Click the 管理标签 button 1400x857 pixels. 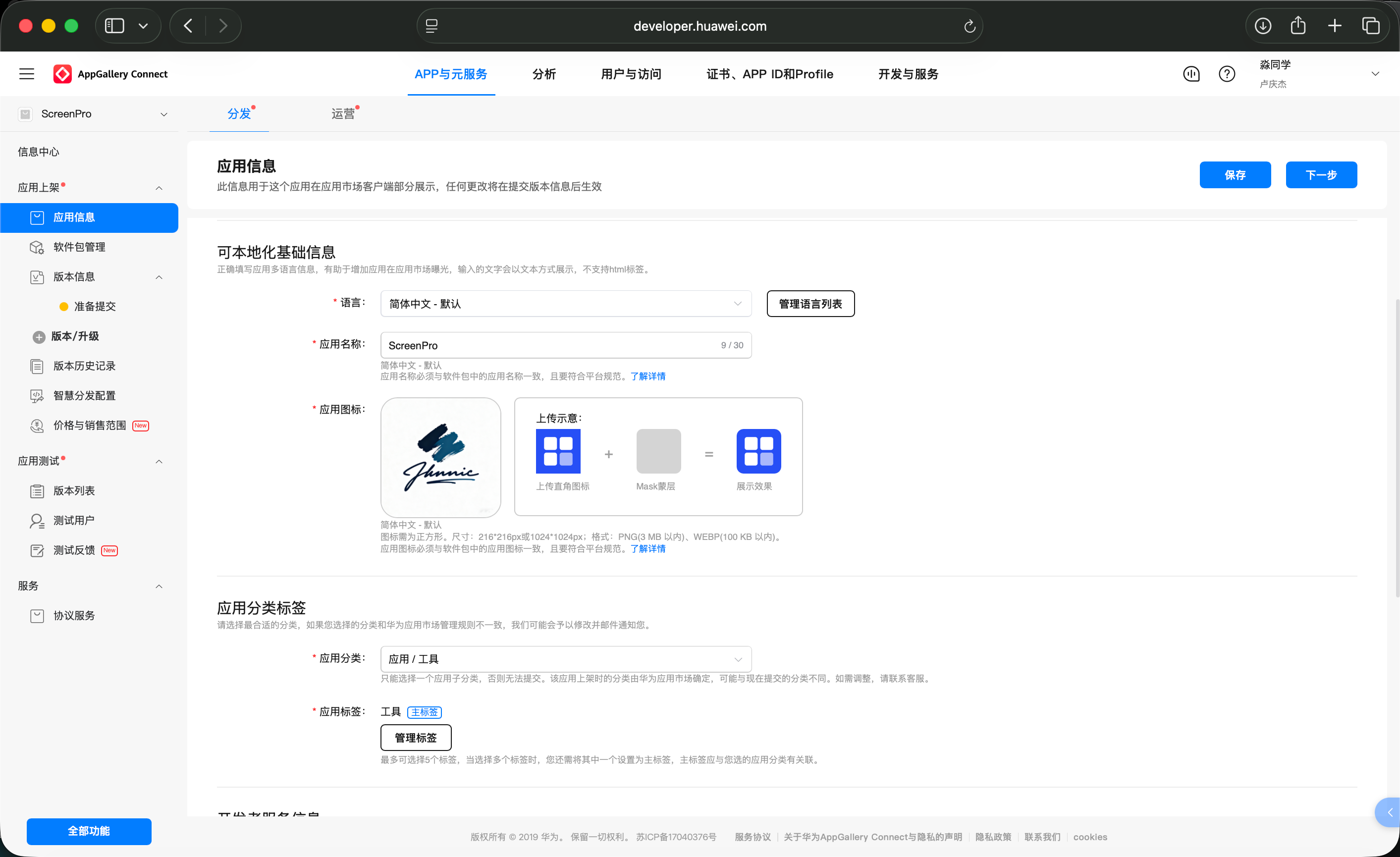[x=415, y=737]
